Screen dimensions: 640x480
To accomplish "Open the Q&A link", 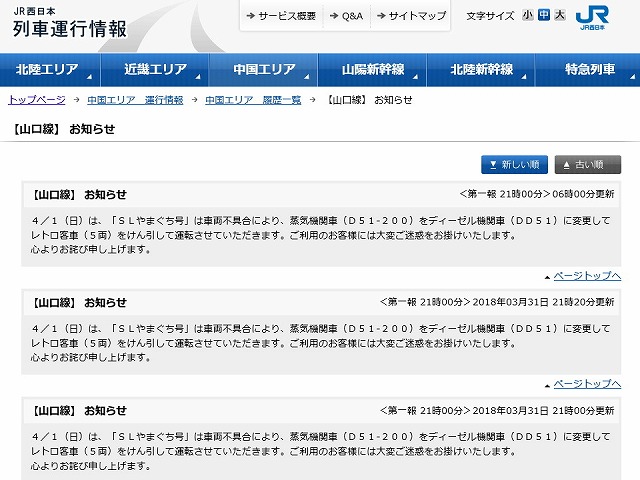I will [346, 16].
